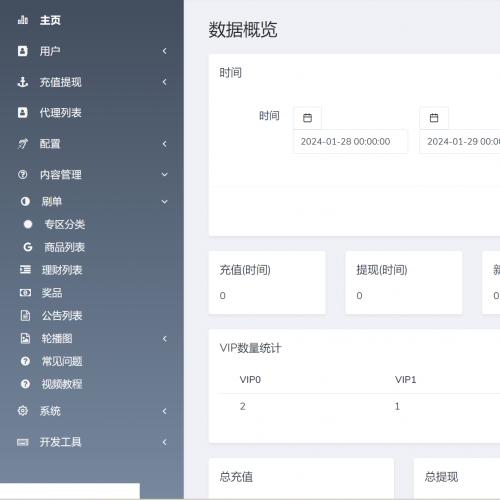
Task: Click the money icon beside 奖品
Action: point(25,293)
